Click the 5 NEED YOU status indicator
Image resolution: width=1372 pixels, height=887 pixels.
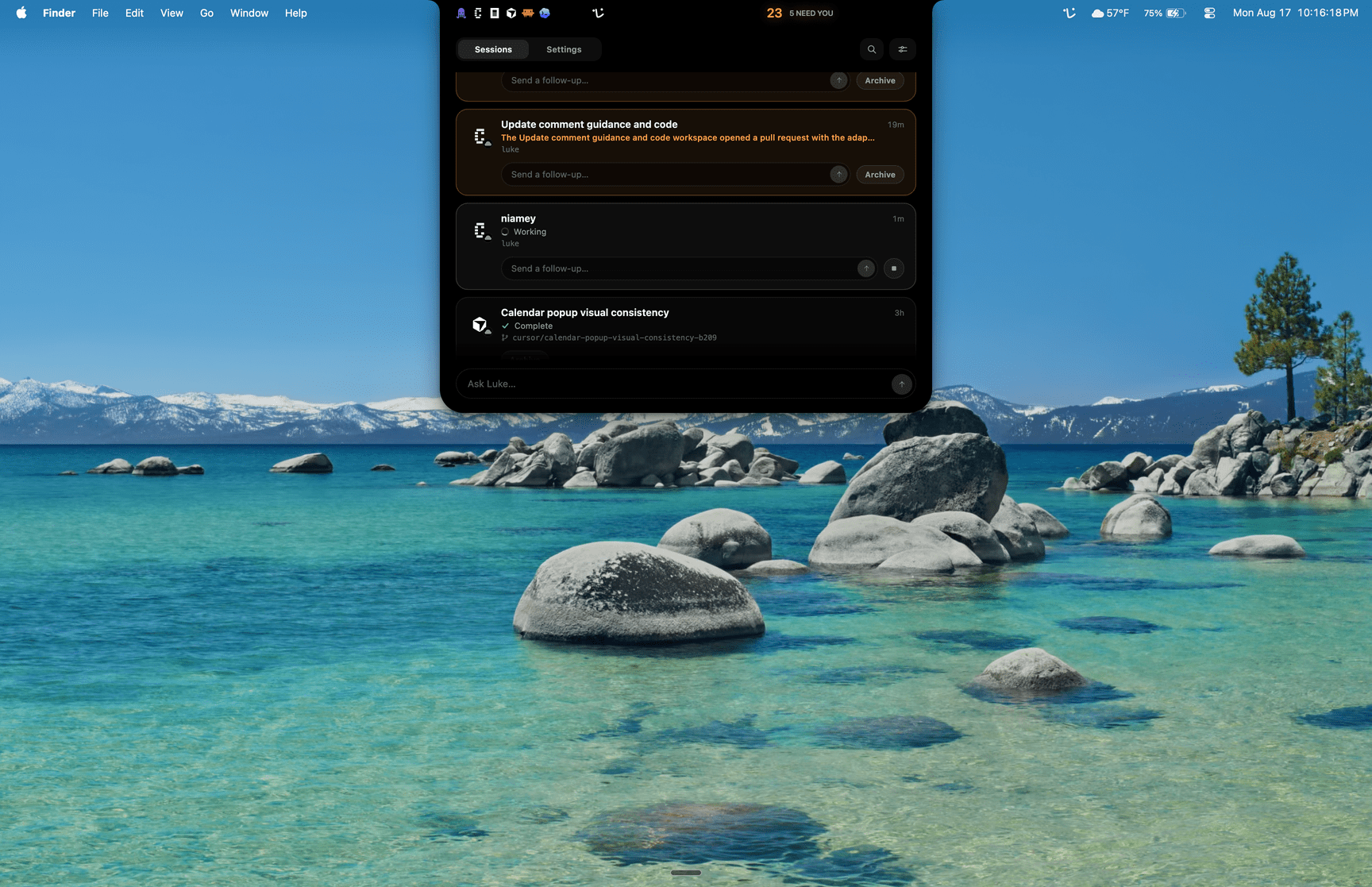811,13
